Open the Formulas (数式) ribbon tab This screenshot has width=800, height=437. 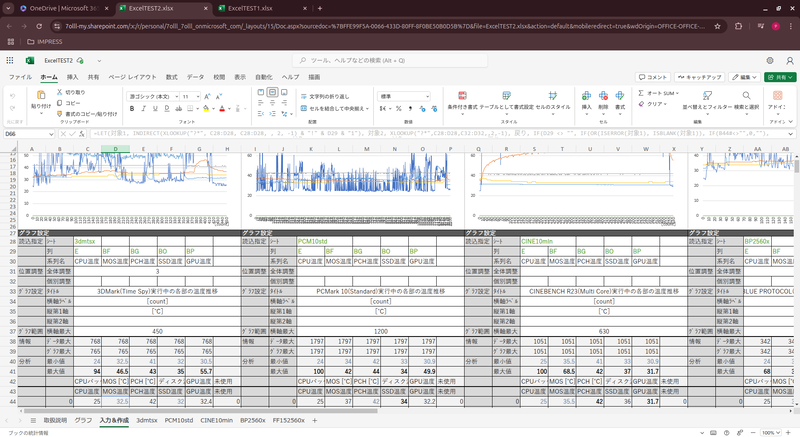tap(171, 77)
